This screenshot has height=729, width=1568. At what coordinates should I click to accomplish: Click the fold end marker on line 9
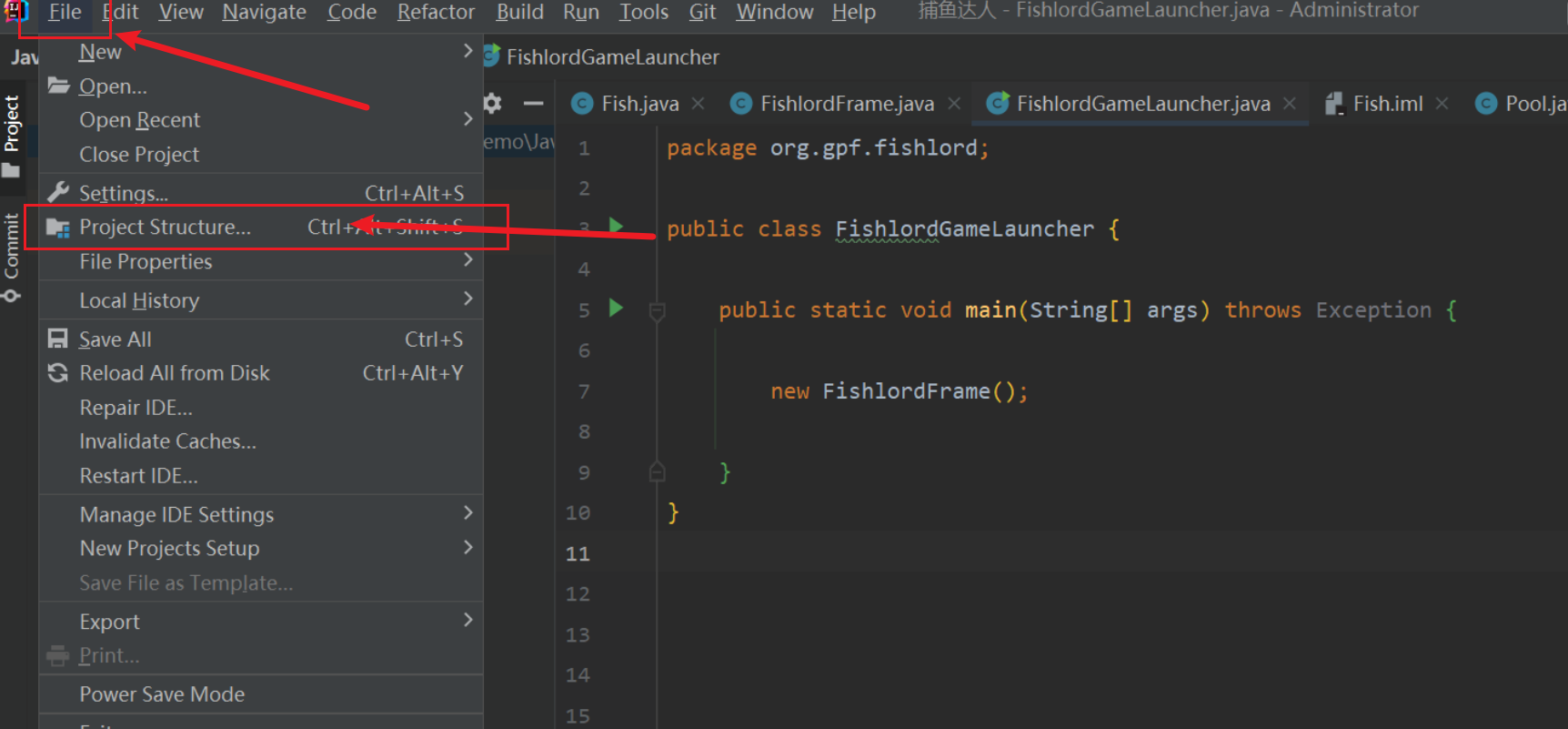pyautogui.click(x=657, y=471)
